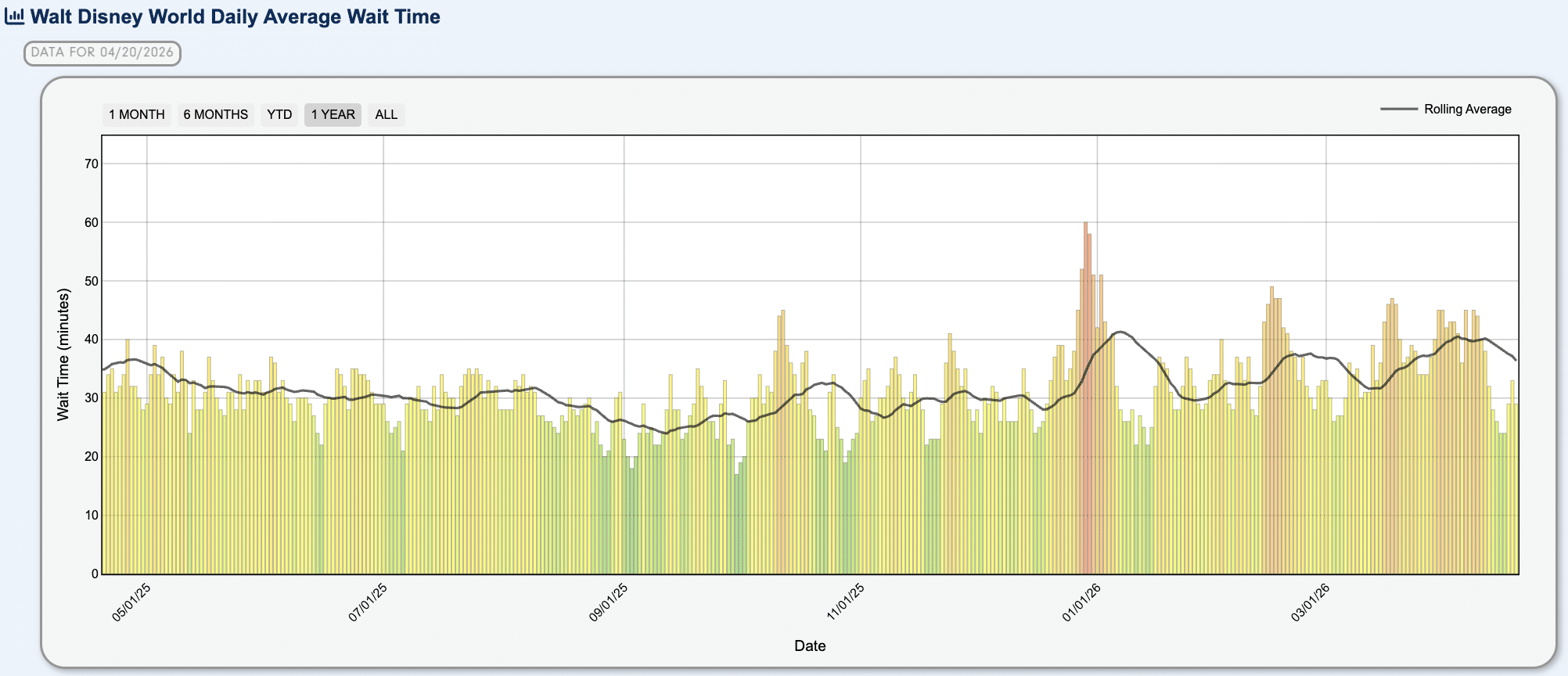Click the bar chart icon beside the title
This screenshot has height=676, width=1568.
(14, 16)
